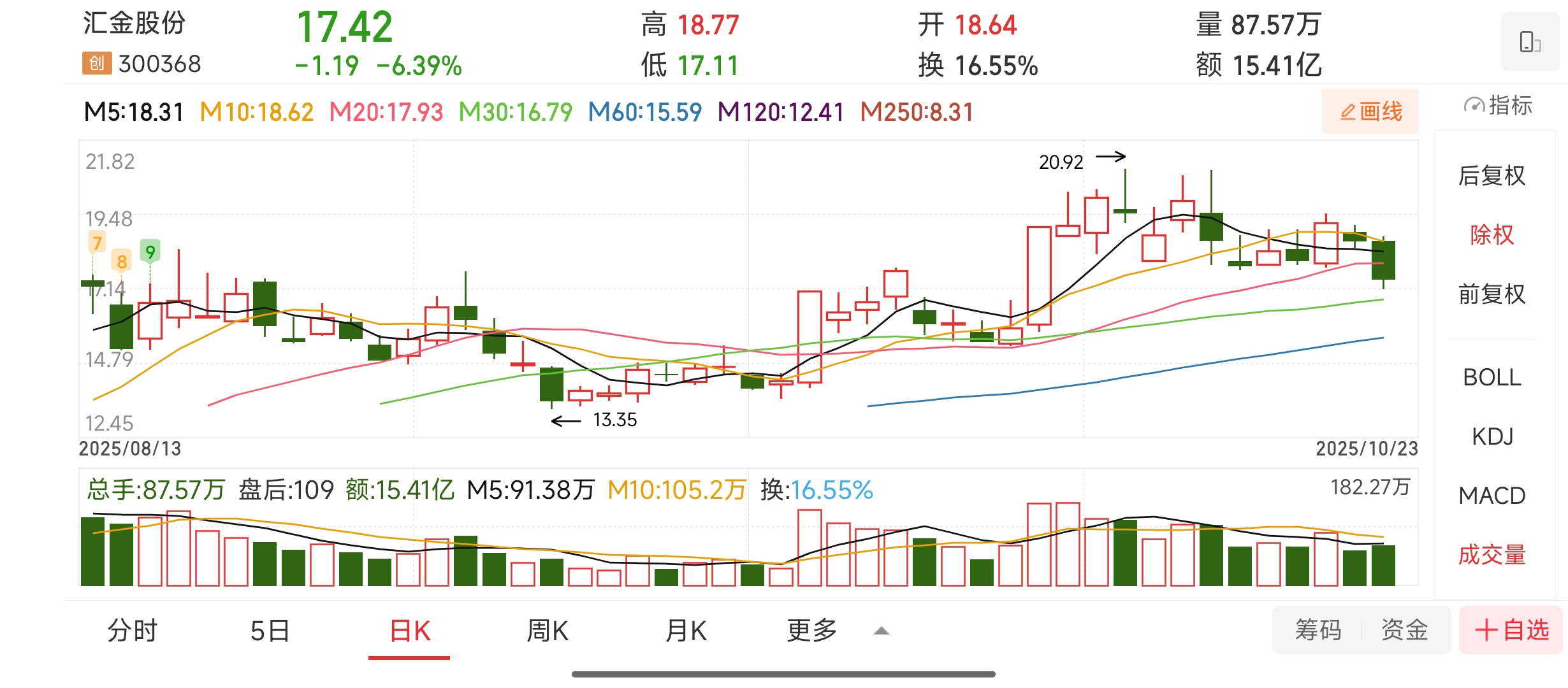This screenshot has width=1568, height=688.
Task: Switch to the 分时 tab
Action: pos(132,631)
